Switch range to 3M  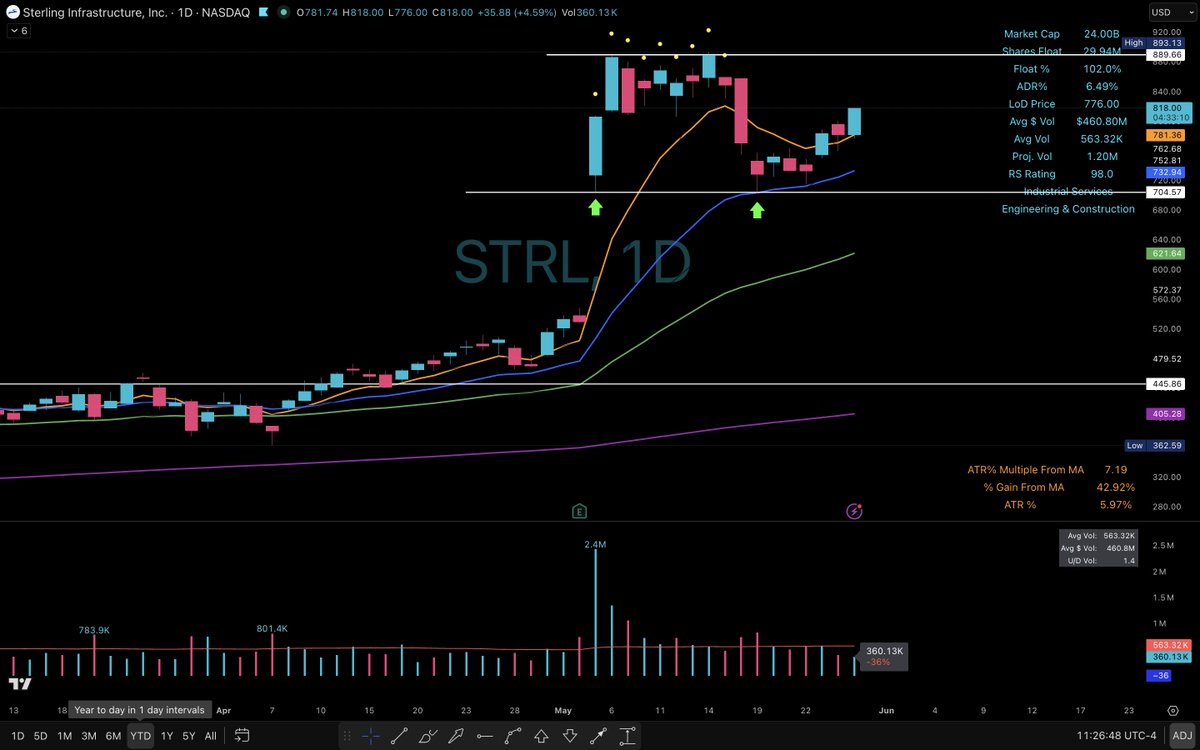(89, 736)
